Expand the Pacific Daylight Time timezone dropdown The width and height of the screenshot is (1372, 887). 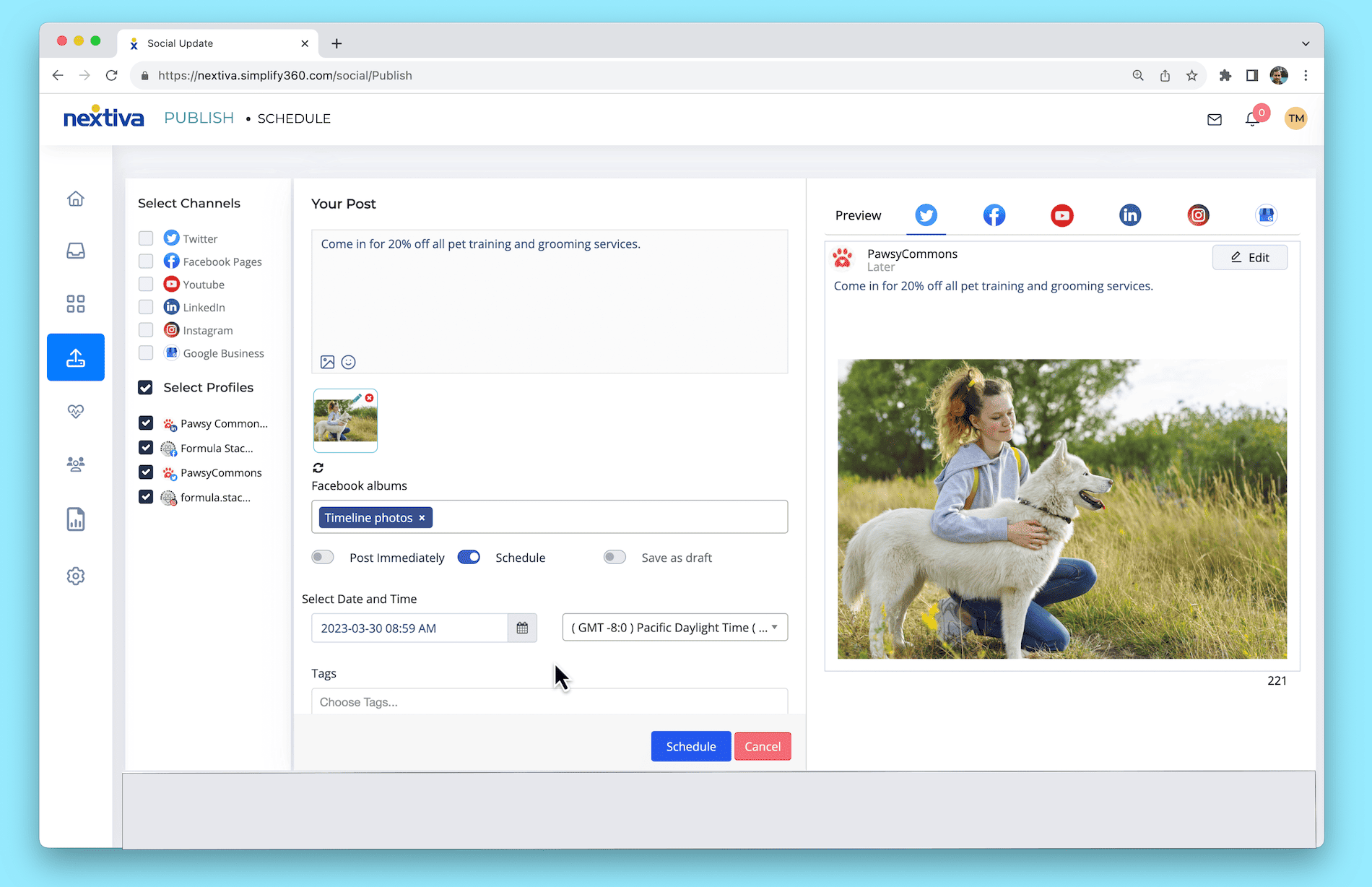(x=674, y=627)
